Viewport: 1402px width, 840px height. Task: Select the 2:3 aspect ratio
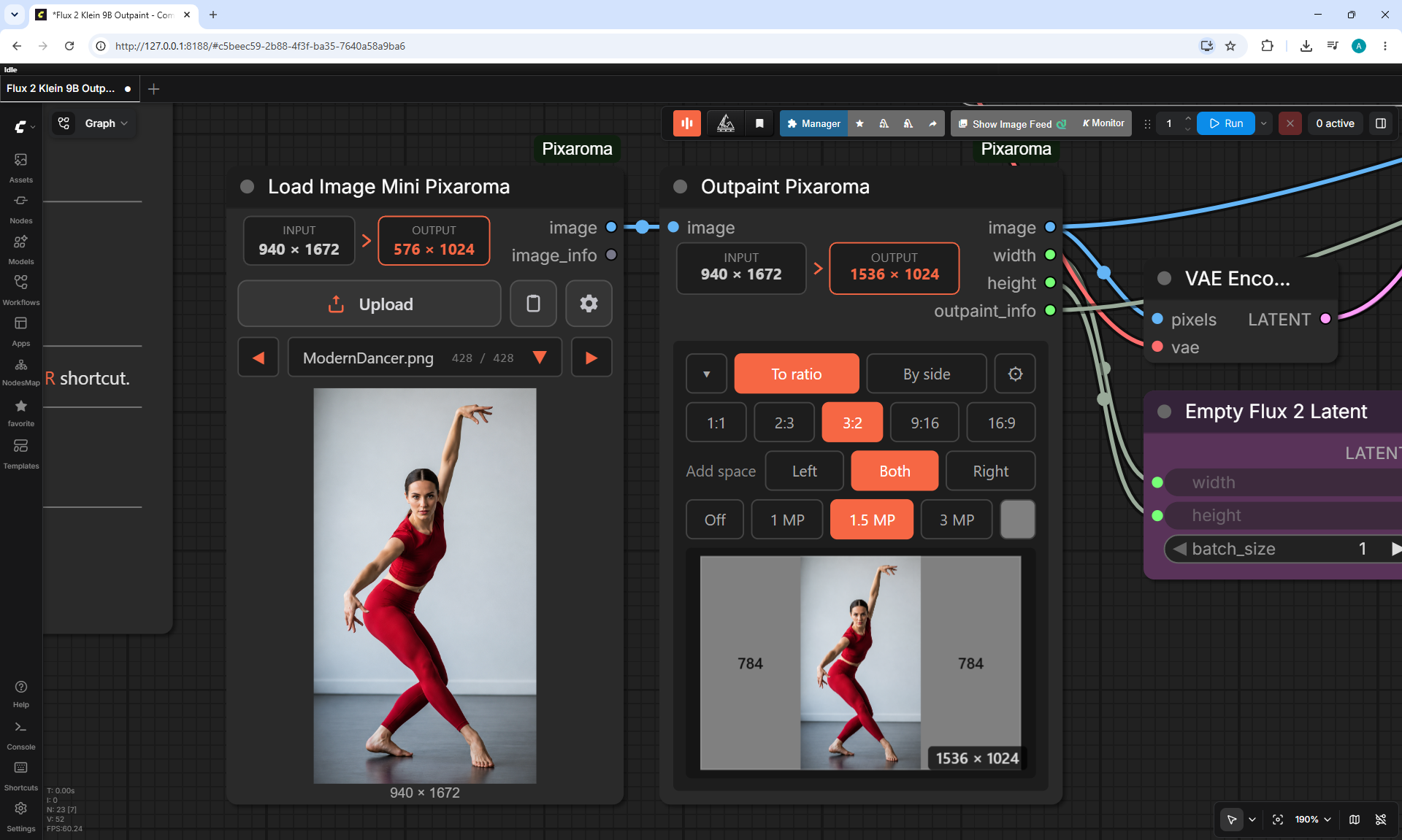coord(784,423)
